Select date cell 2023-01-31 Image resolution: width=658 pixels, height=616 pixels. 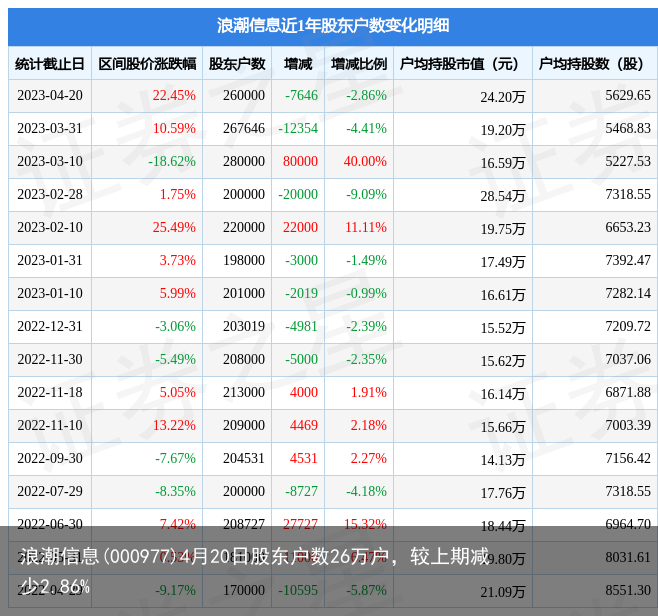click(50, 260)
